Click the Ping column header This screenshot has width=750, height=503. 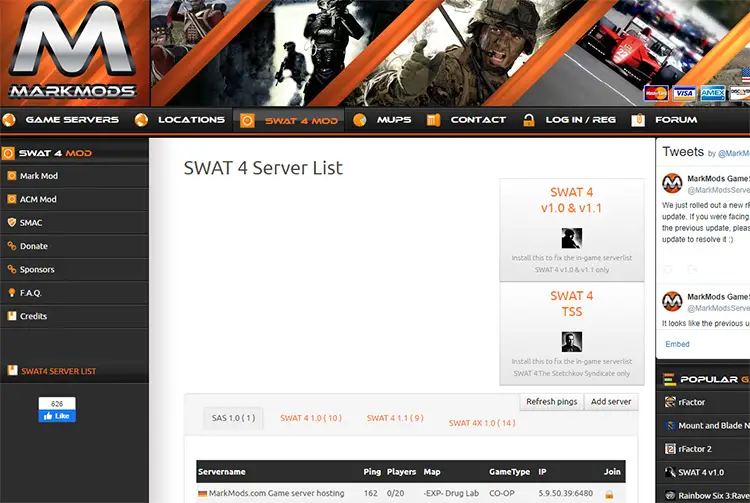372,472
